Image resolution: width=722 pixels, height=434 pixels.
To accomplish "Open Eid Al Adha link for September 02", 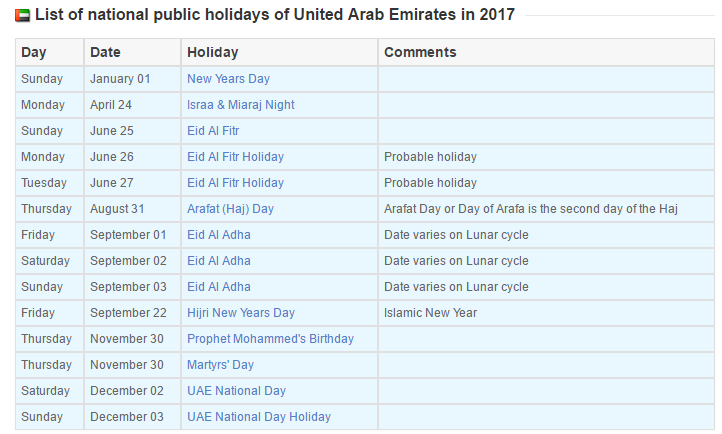I will (x=219, y=261).
